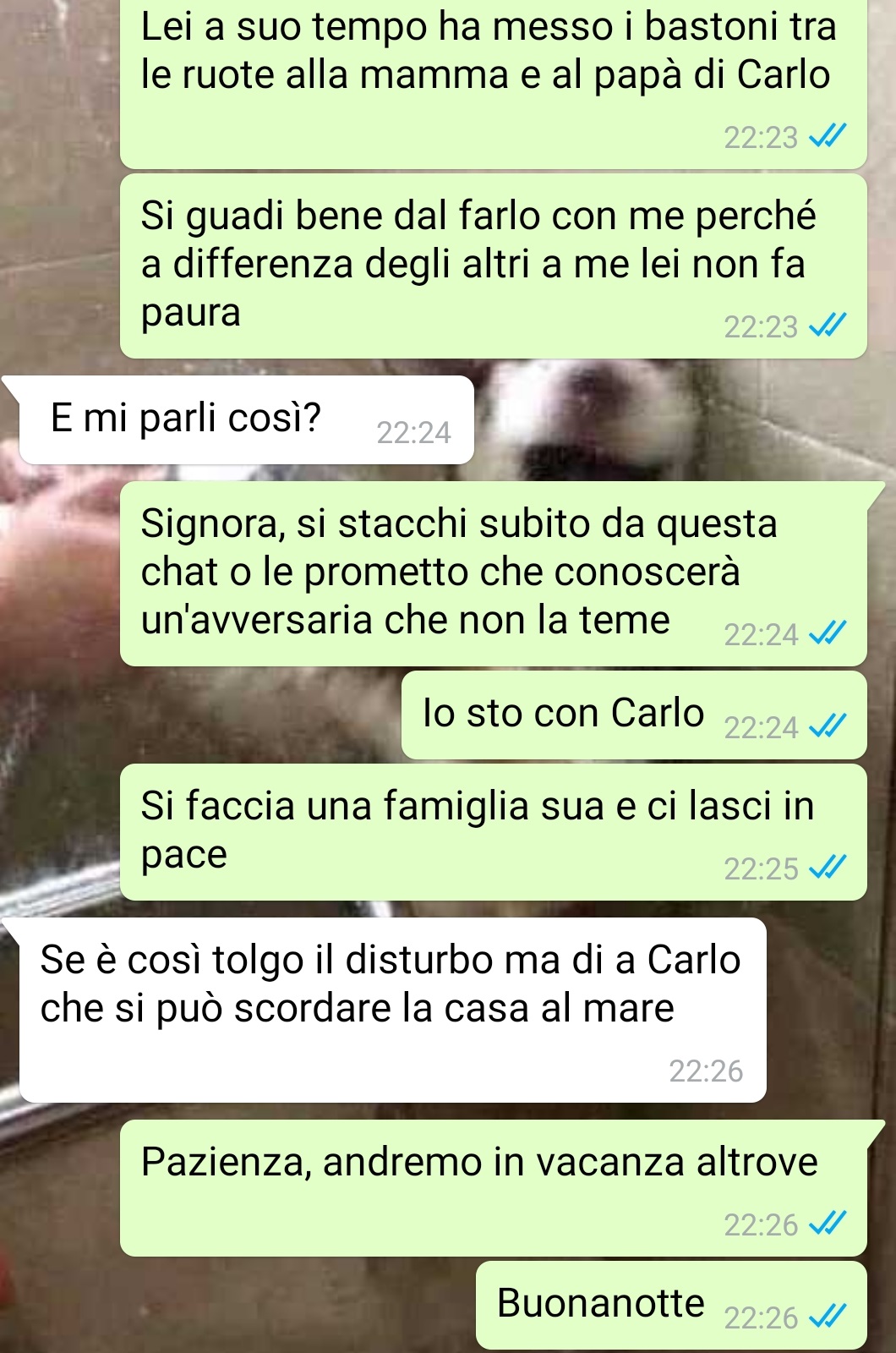Tap the 22:24 timestamp on 'E mi parli così?'

pos(413,433)
